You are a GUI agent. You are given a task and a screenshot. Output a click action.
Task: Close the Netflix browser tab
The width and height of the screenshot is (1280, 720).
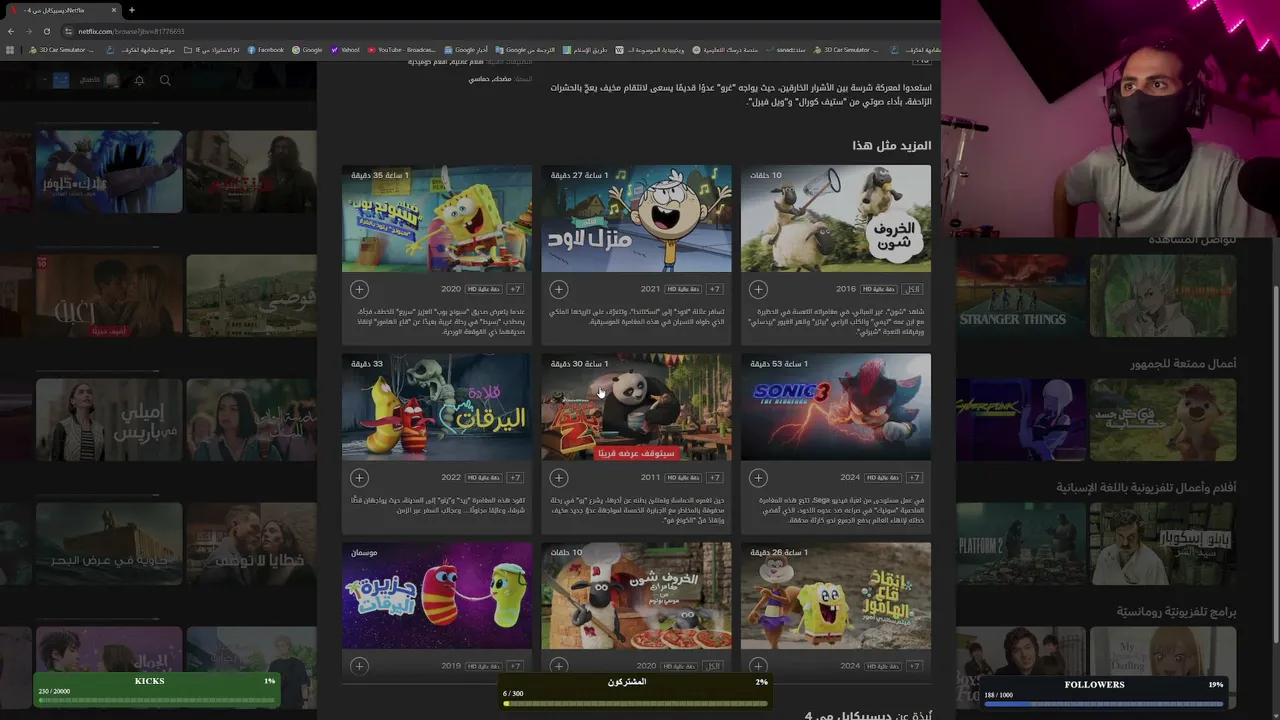click(114, 10)
